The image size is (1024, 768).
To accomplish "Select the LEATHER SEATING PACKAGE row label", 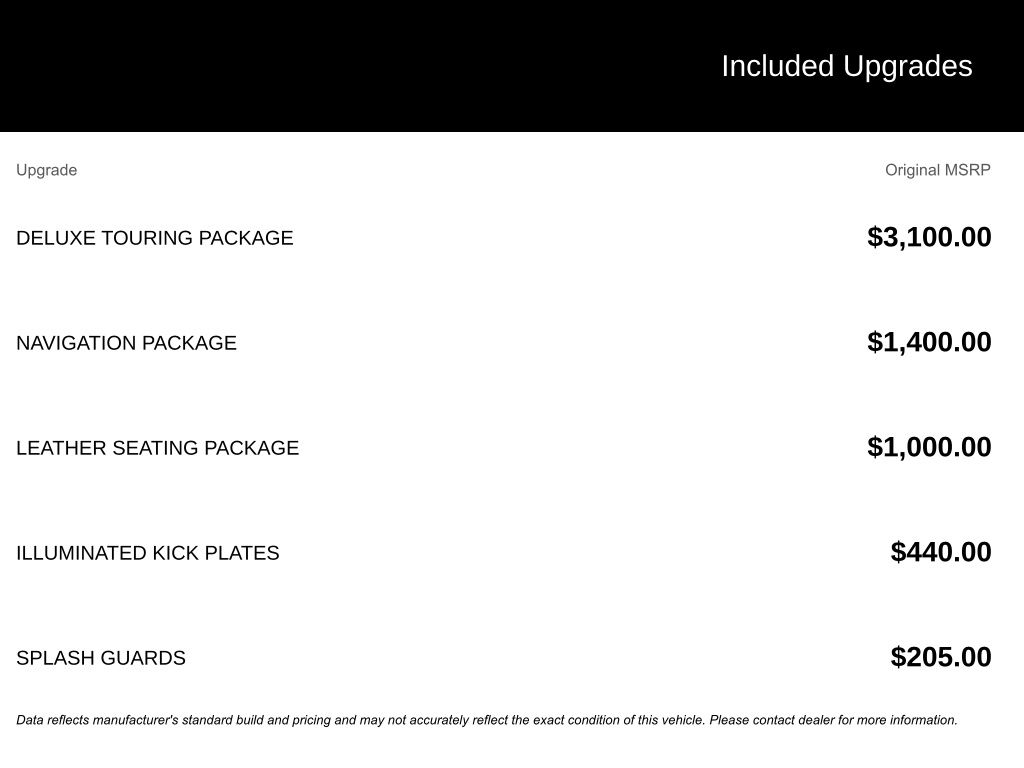I will pyautogui.click(x=157, y=448).
